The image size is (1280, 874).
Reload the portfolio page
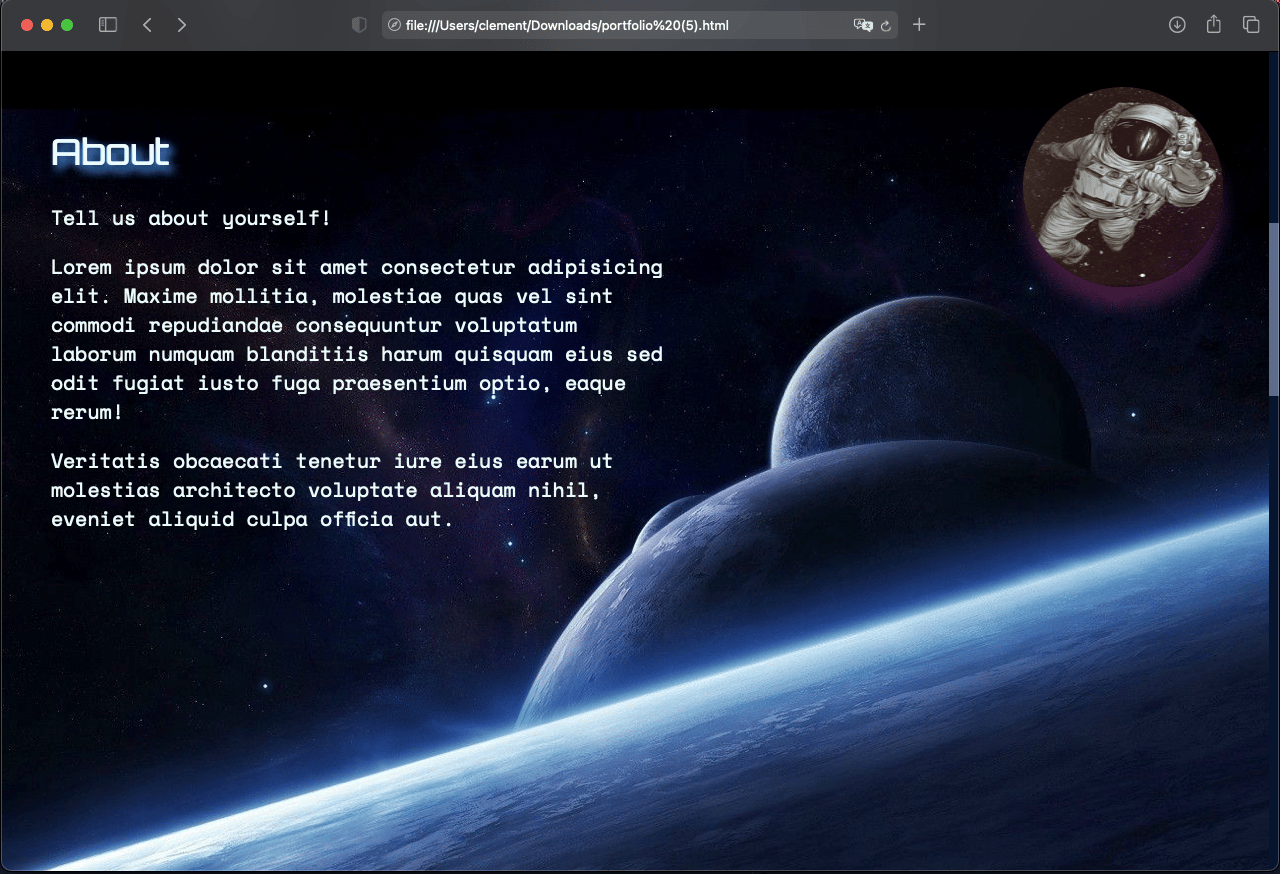pos(886,25)
